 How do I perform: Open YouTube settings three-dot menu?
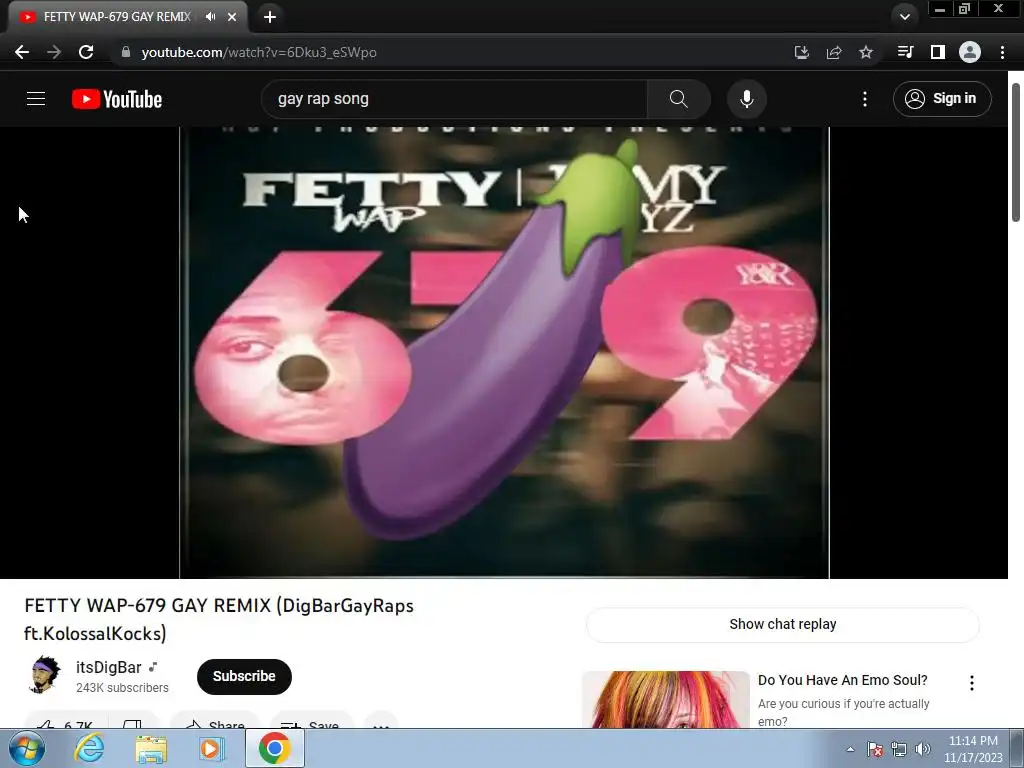865,99
